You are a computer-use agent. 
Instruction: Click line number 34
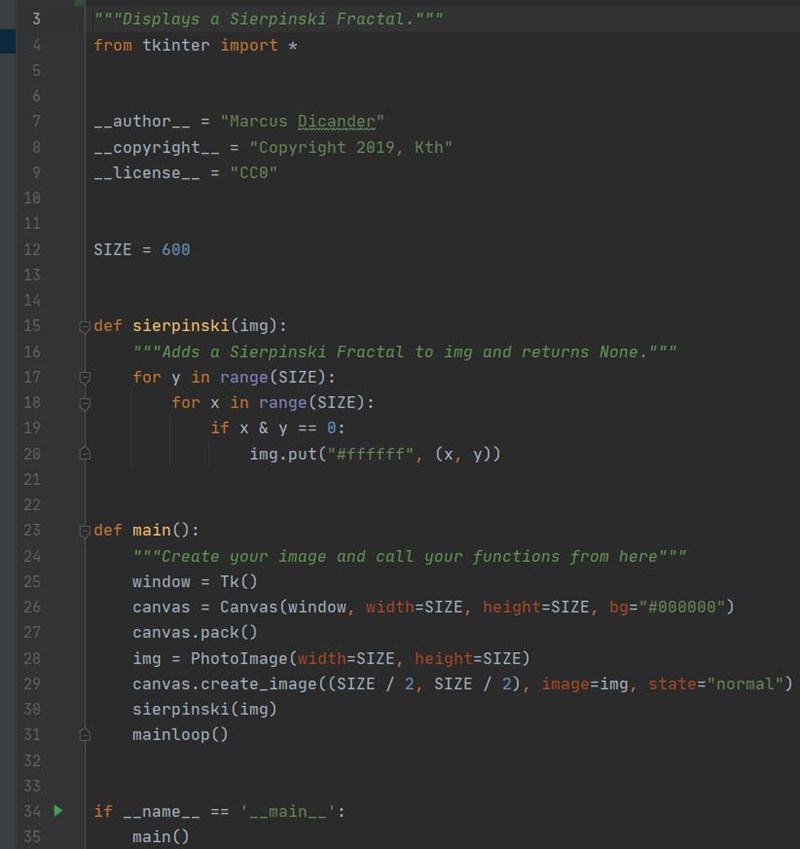point(32,811)
